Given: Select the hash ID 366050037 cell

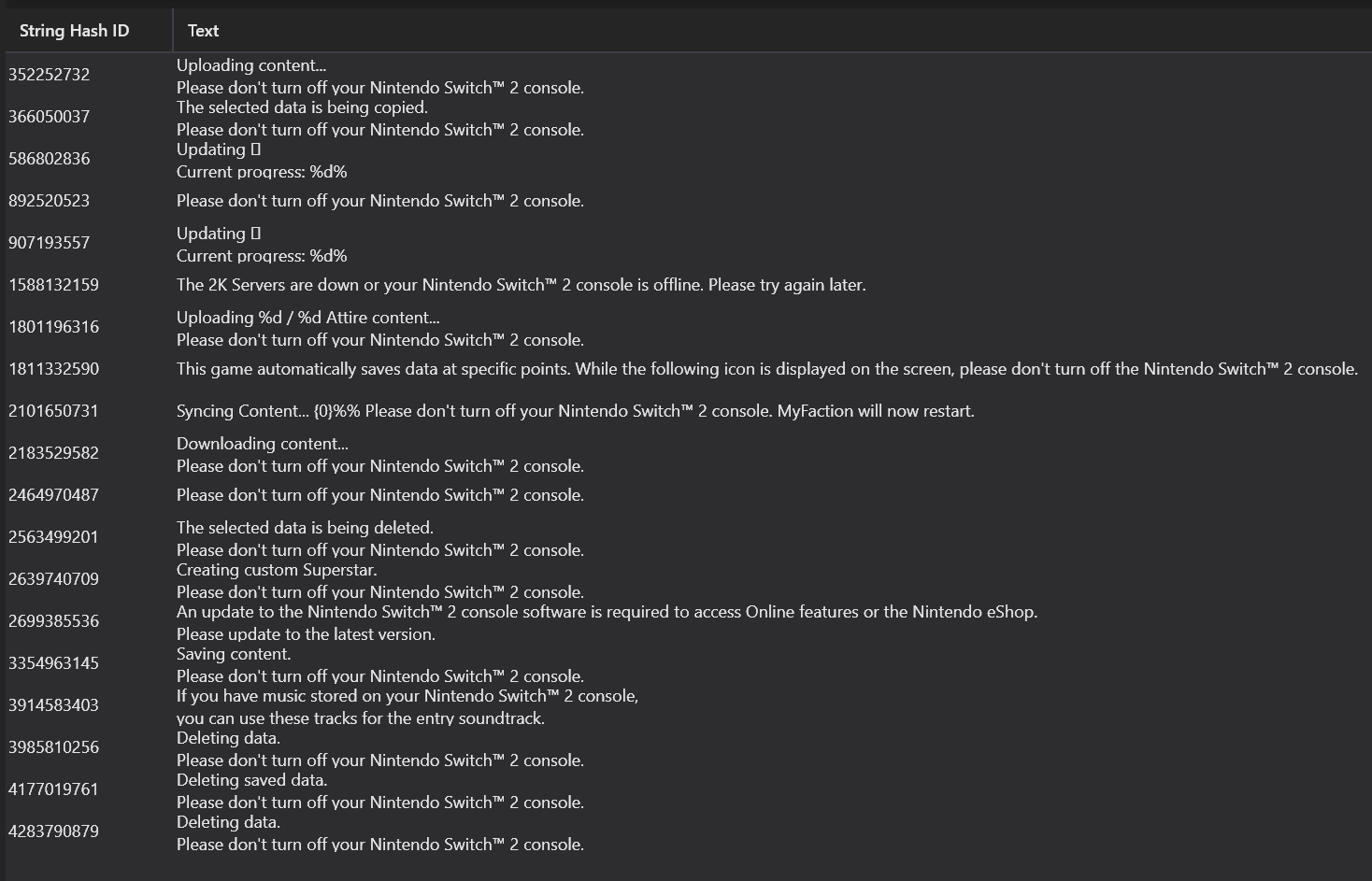Looking at the screenshot, I should tap(50, 117).
